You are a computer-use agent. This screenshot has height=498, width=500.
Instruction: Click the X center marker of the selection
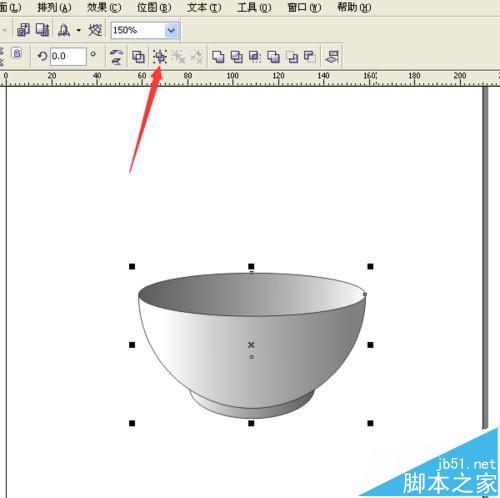pos(251,345)
